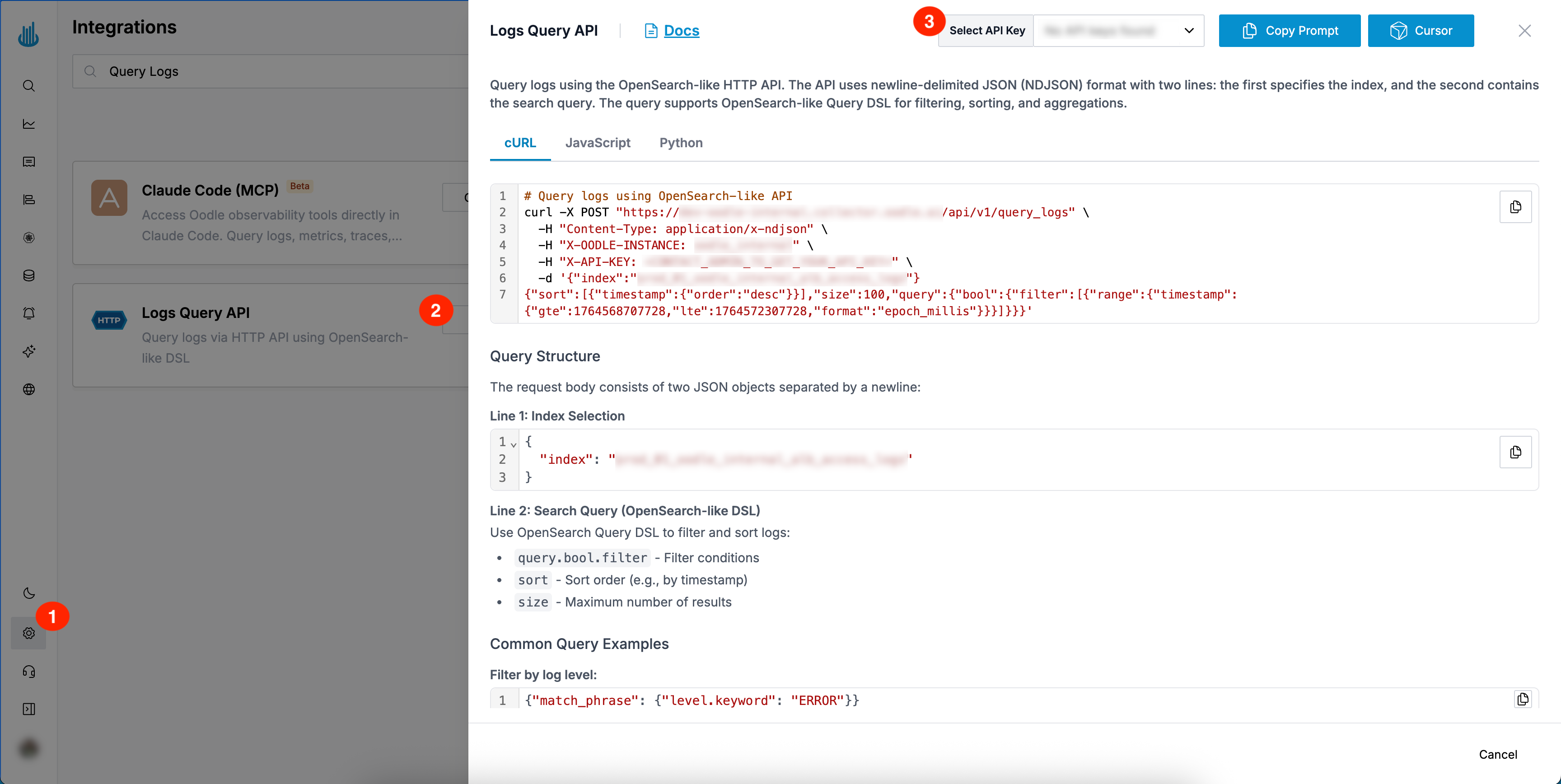This screenshot has width=1561, height=784.
Task: Open the Settings gear in sidebar
Action: [x=28, y=633]
